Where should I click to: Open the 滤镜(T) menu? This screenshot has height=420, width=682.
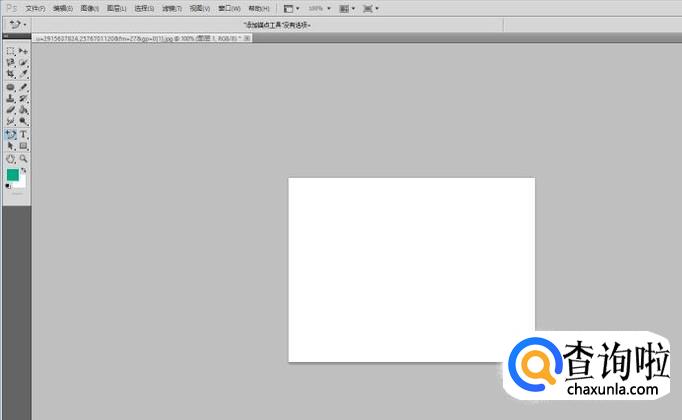[x=172, y=8]
